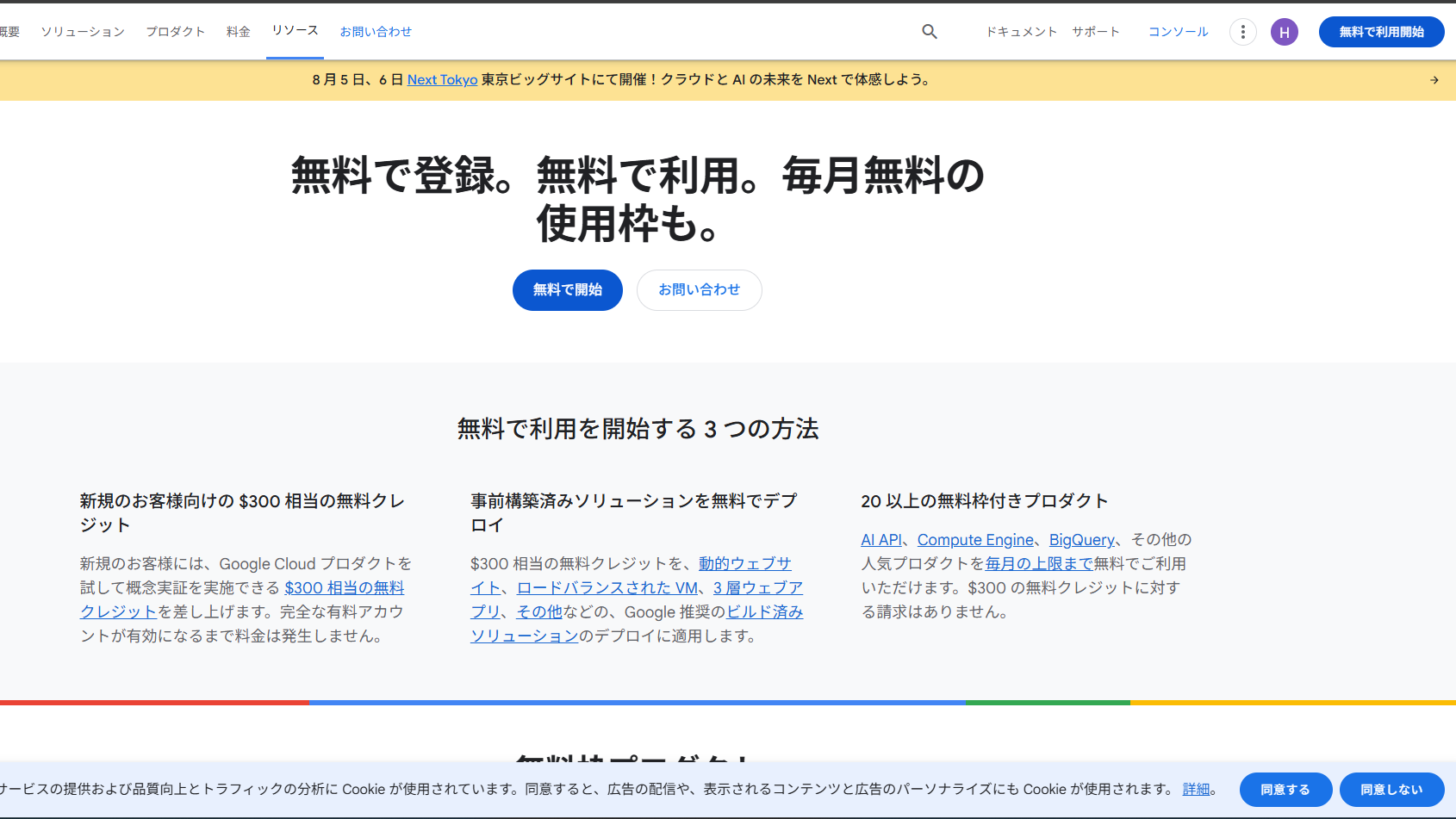Open the three-dot more options menu
This screenshot has width=1456, height=819.
(x=1242, y=32)
